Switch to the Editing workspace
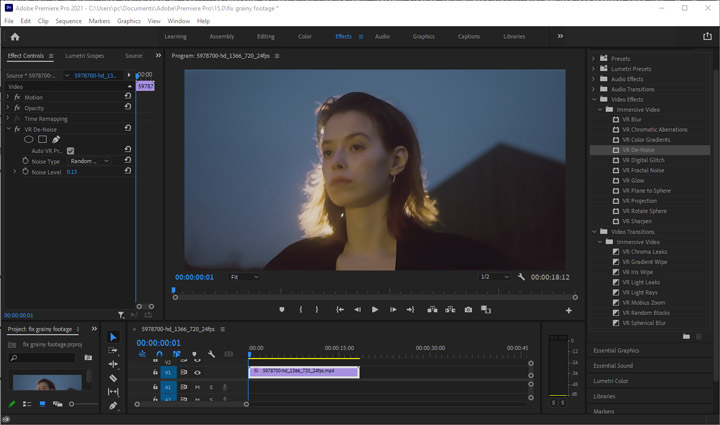Image resolution: width=720 pixels, height=425 pixels. point(265,37)
